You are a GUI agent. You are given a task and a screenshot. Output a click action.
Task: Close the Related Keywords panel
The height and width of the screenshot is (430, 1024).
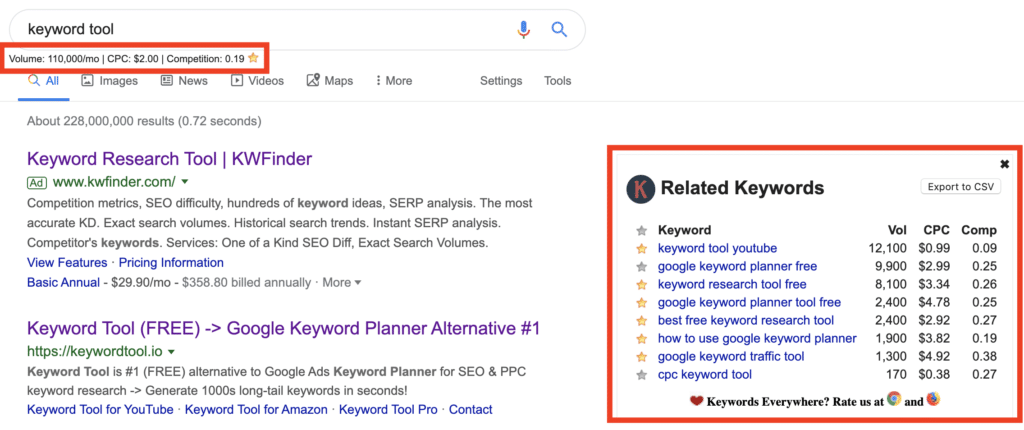click(1004, 164)
